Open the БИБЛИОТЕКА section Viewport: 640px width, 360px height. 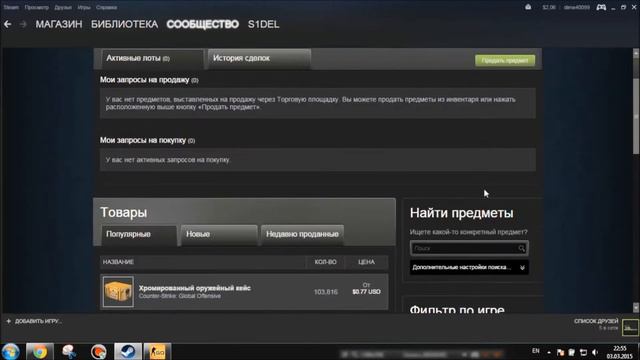(124, 24)
